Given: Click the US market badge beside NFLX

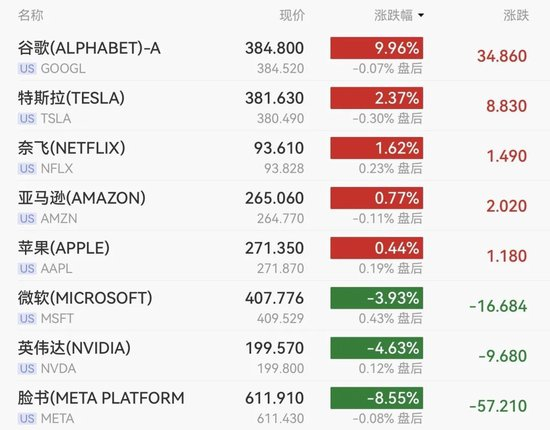Looking at the screenshot, I should [x=27, y=169].
